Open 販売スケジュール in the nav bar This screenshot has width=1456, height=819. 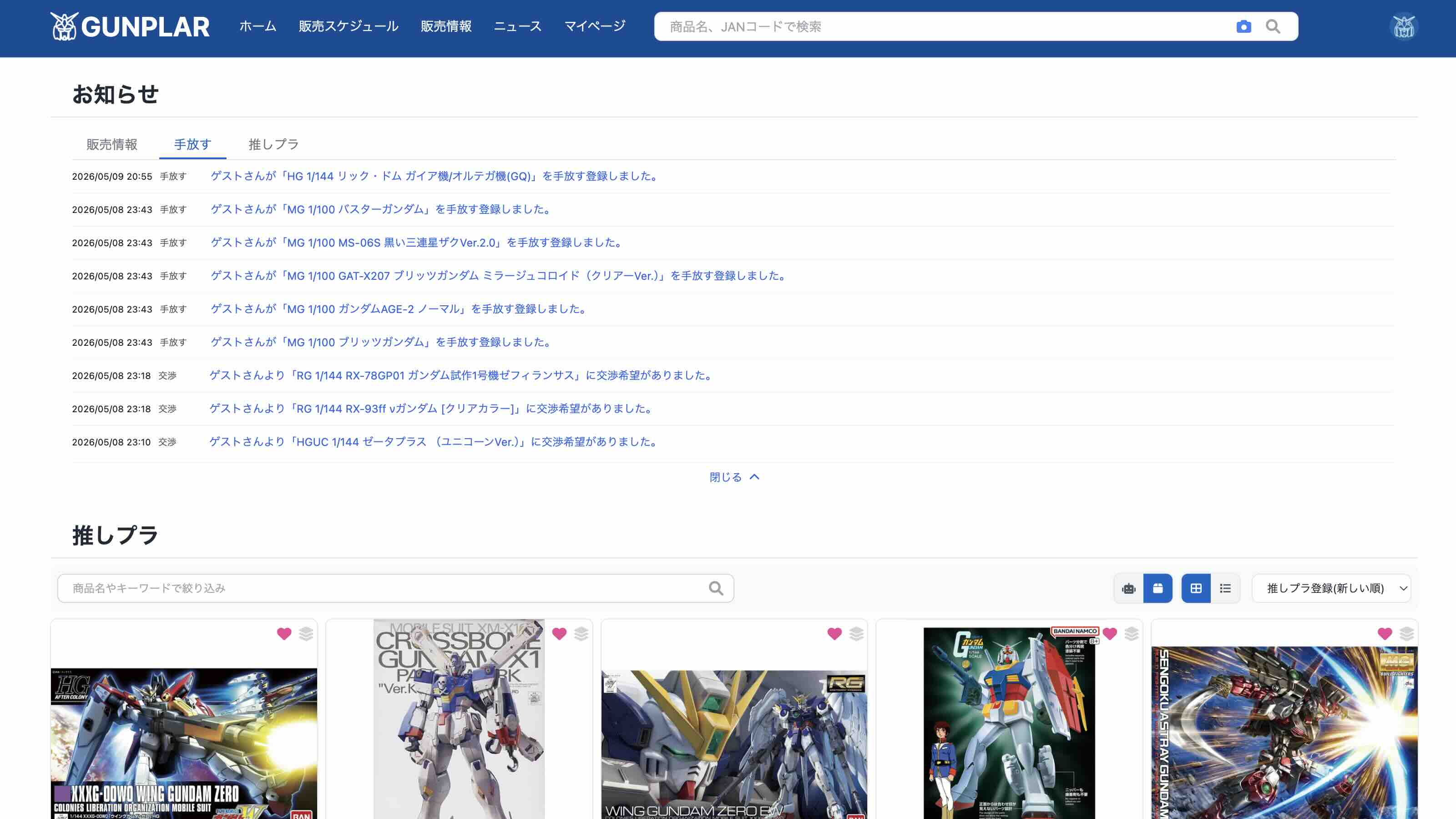349,26
